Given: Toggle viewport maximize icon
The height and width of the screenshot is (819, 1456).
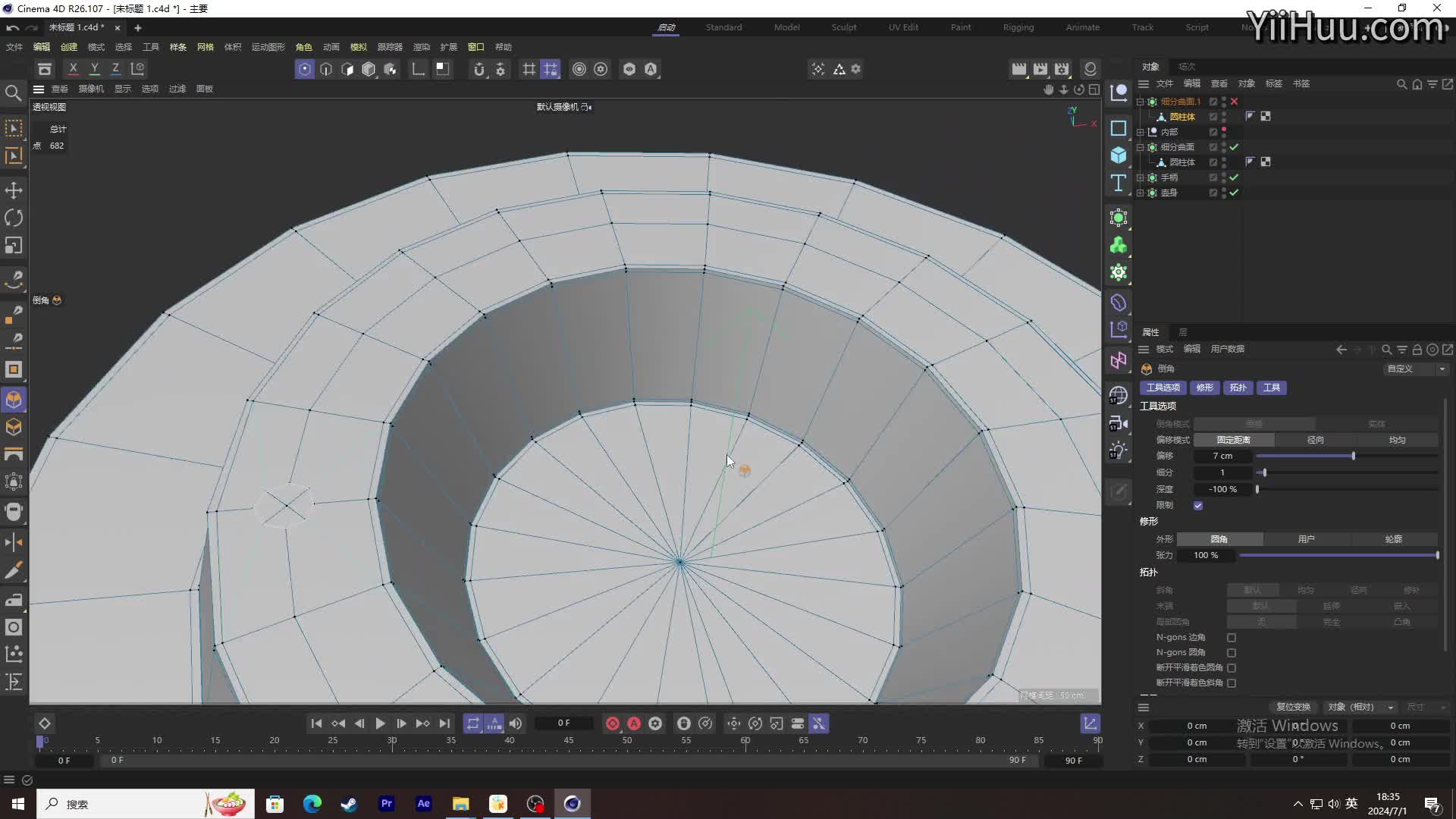Looking at the screenshot, I should tap(1094, 89).
